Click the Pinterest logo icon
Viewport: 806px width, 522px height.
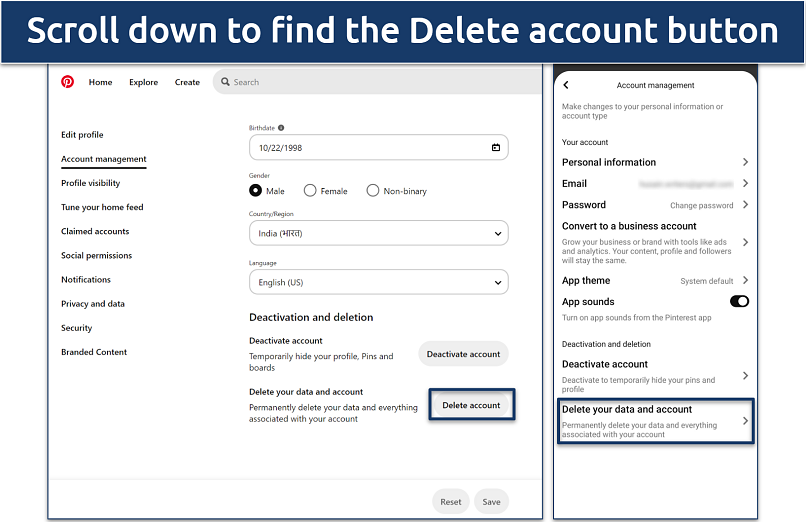[x=68, y=82]
